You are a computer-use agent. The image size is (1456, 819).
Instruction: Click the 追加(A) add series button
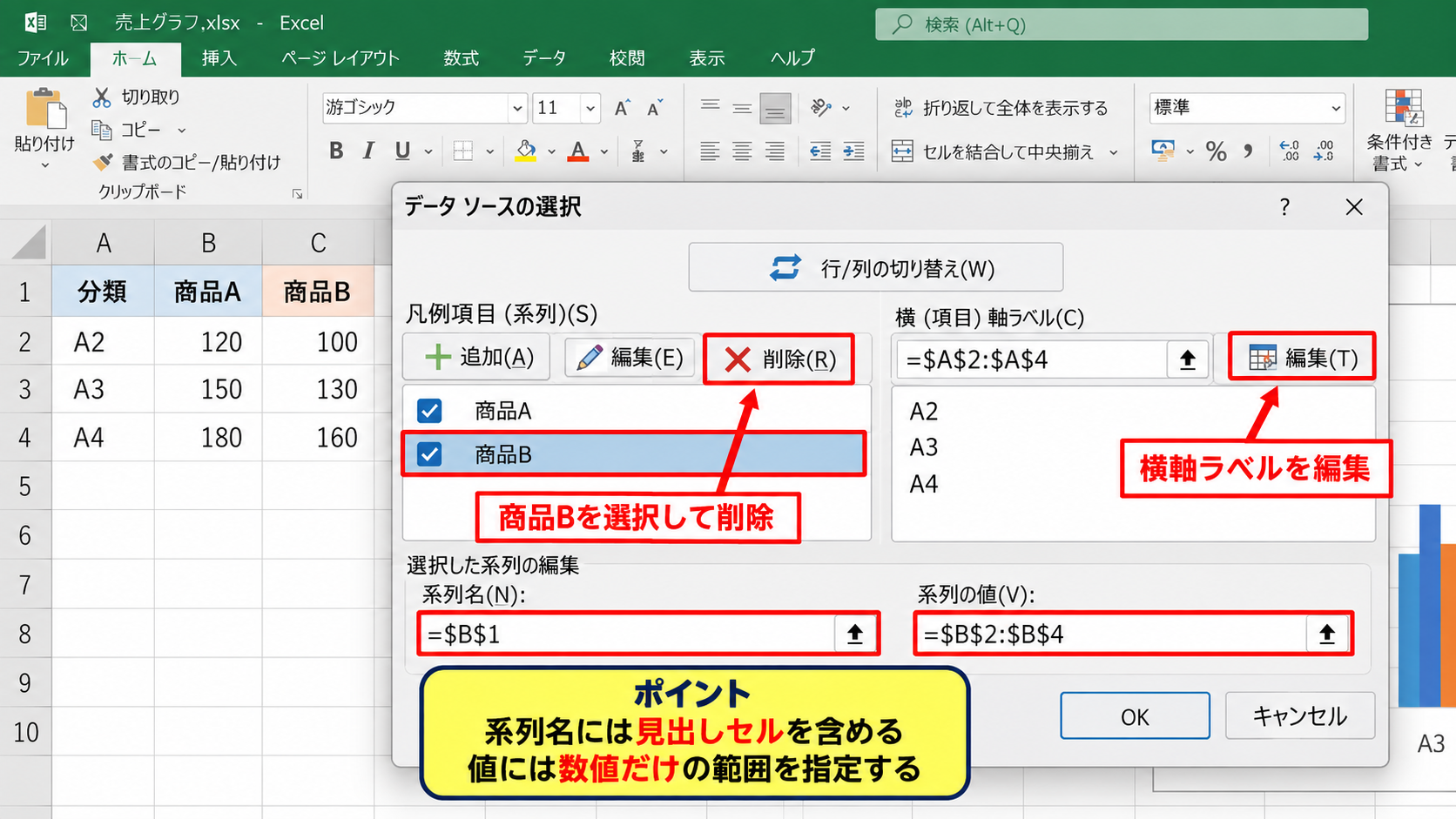point(476,357)
